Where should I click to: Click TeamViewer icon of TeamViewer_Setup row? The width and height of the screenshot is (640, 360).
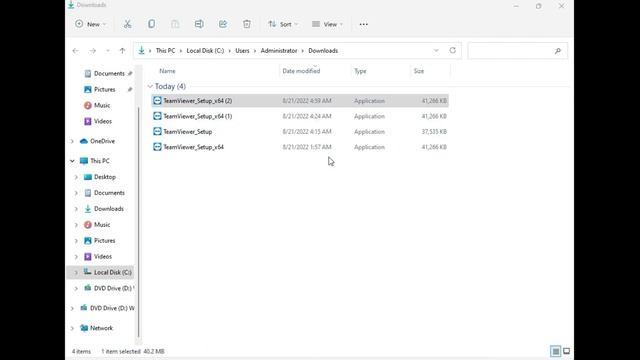157,131
